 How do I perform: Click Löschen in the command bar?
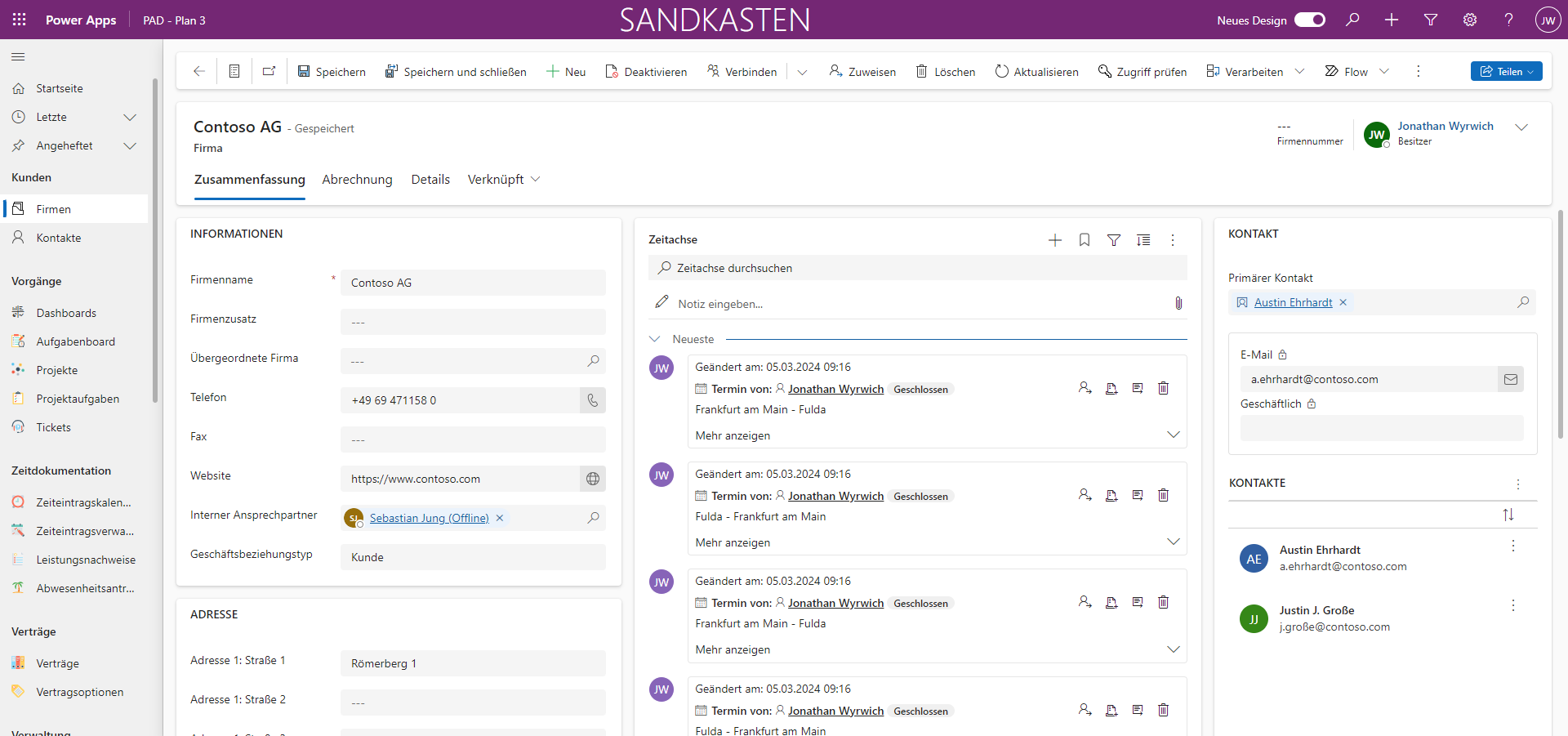pos(946,71)
